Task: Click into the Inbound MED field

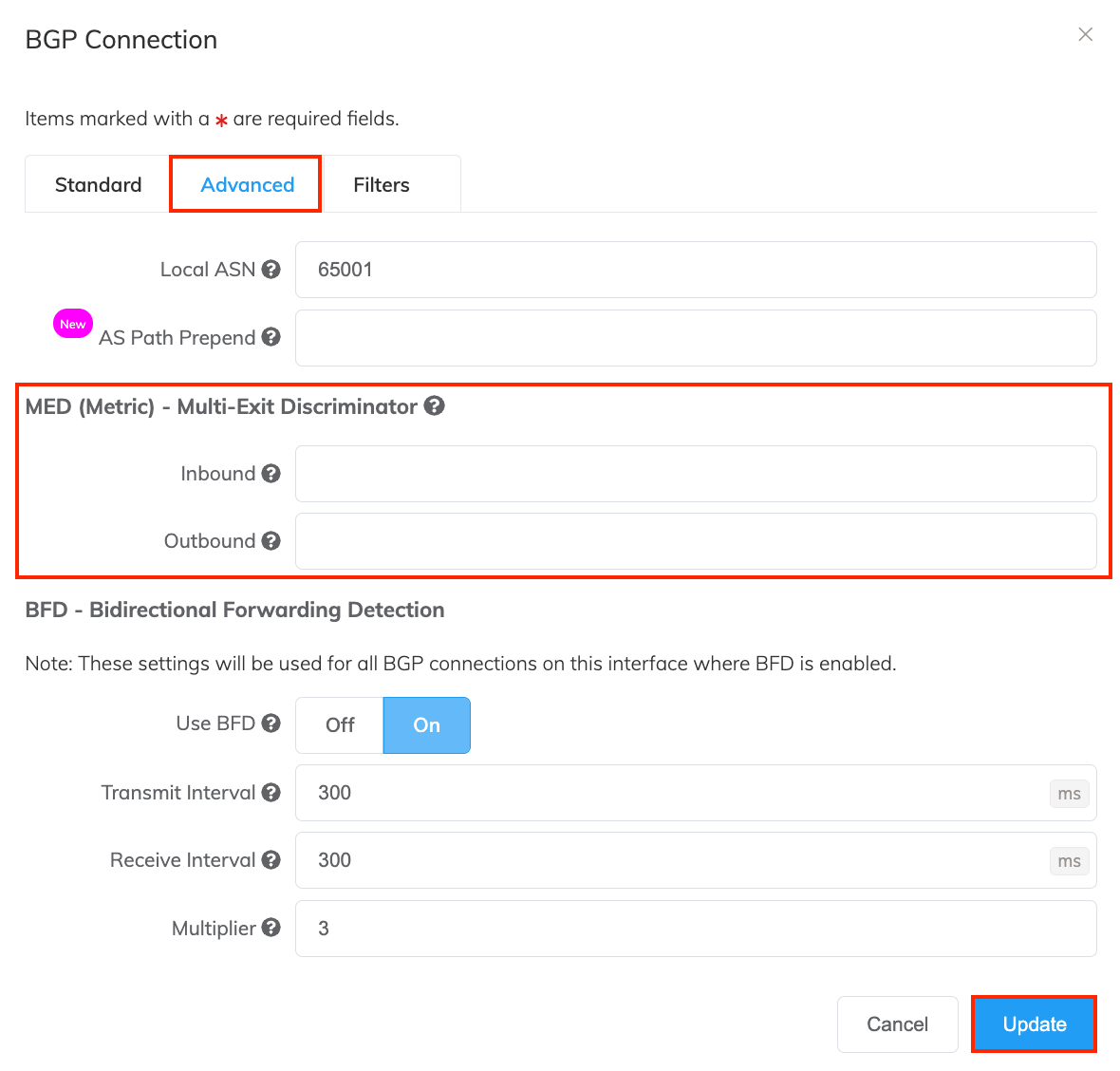Action: point(696,474)
